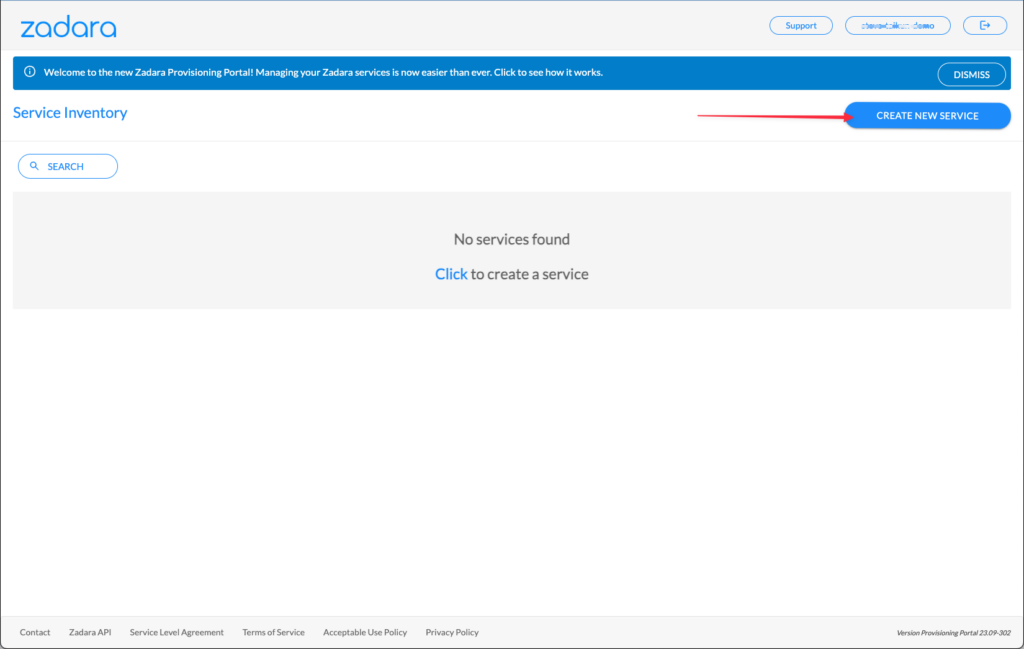Click the 'No services found' message
Viewport: 1024px width, 649px height.
[x=511, y=239]
